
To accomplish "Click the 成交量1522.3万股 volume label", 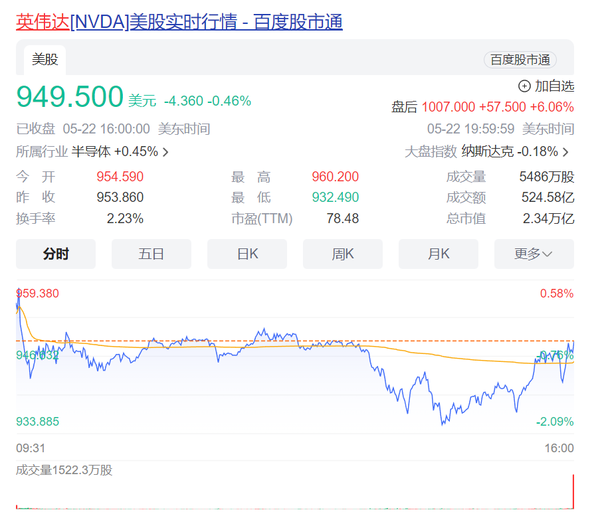I will coord(64,470).
